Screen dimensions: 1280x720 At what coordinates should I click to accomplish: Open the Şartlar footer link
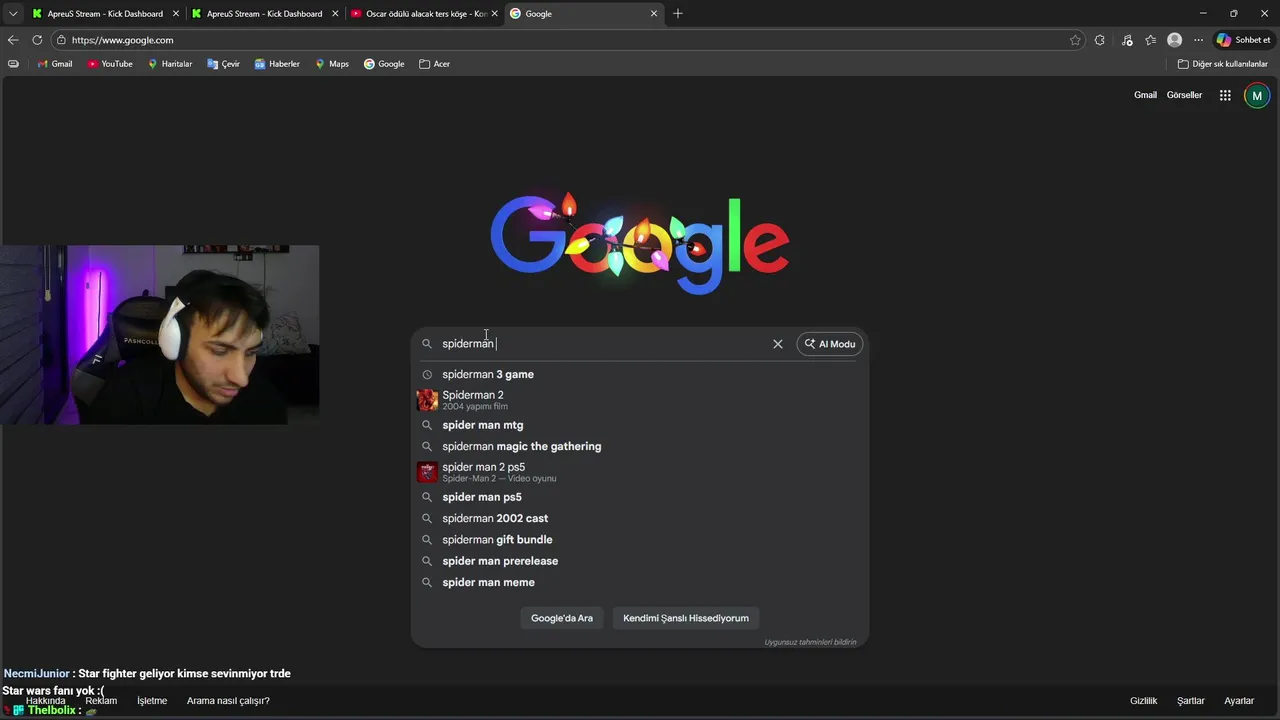click(x=1190, y=701)
